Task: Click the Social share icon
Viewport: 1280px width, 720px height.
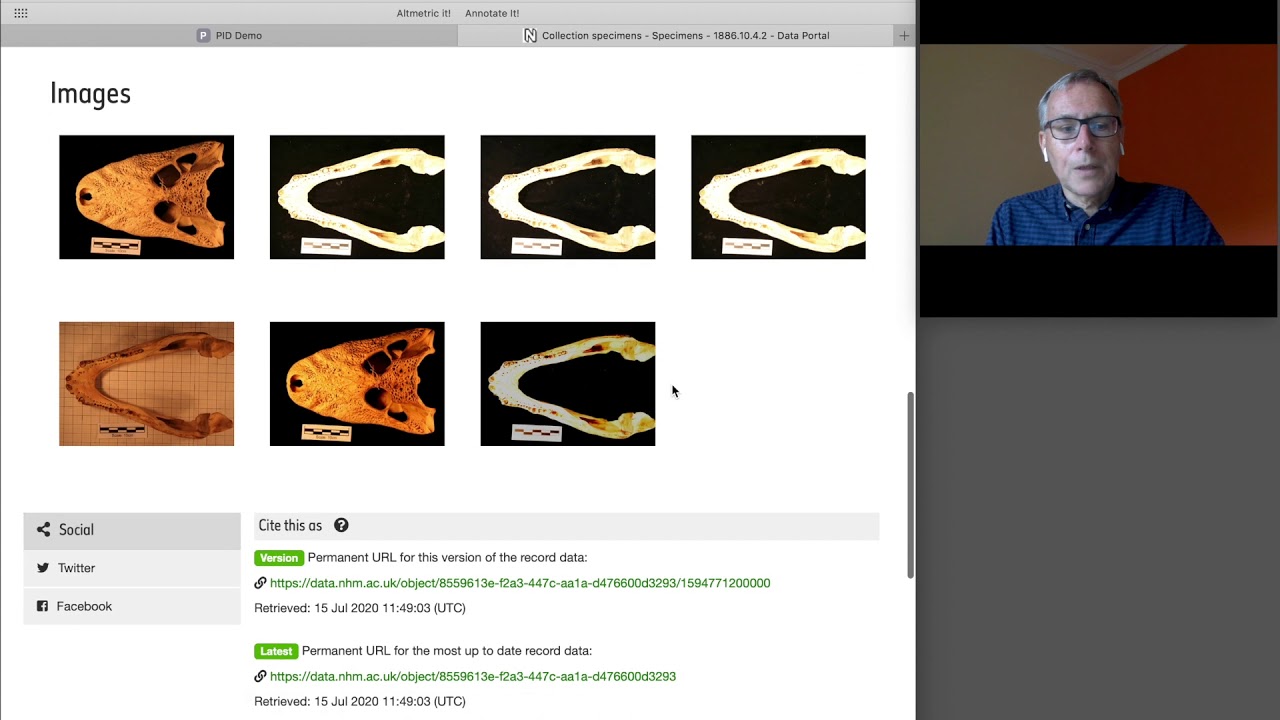Action: pos(43,530)
